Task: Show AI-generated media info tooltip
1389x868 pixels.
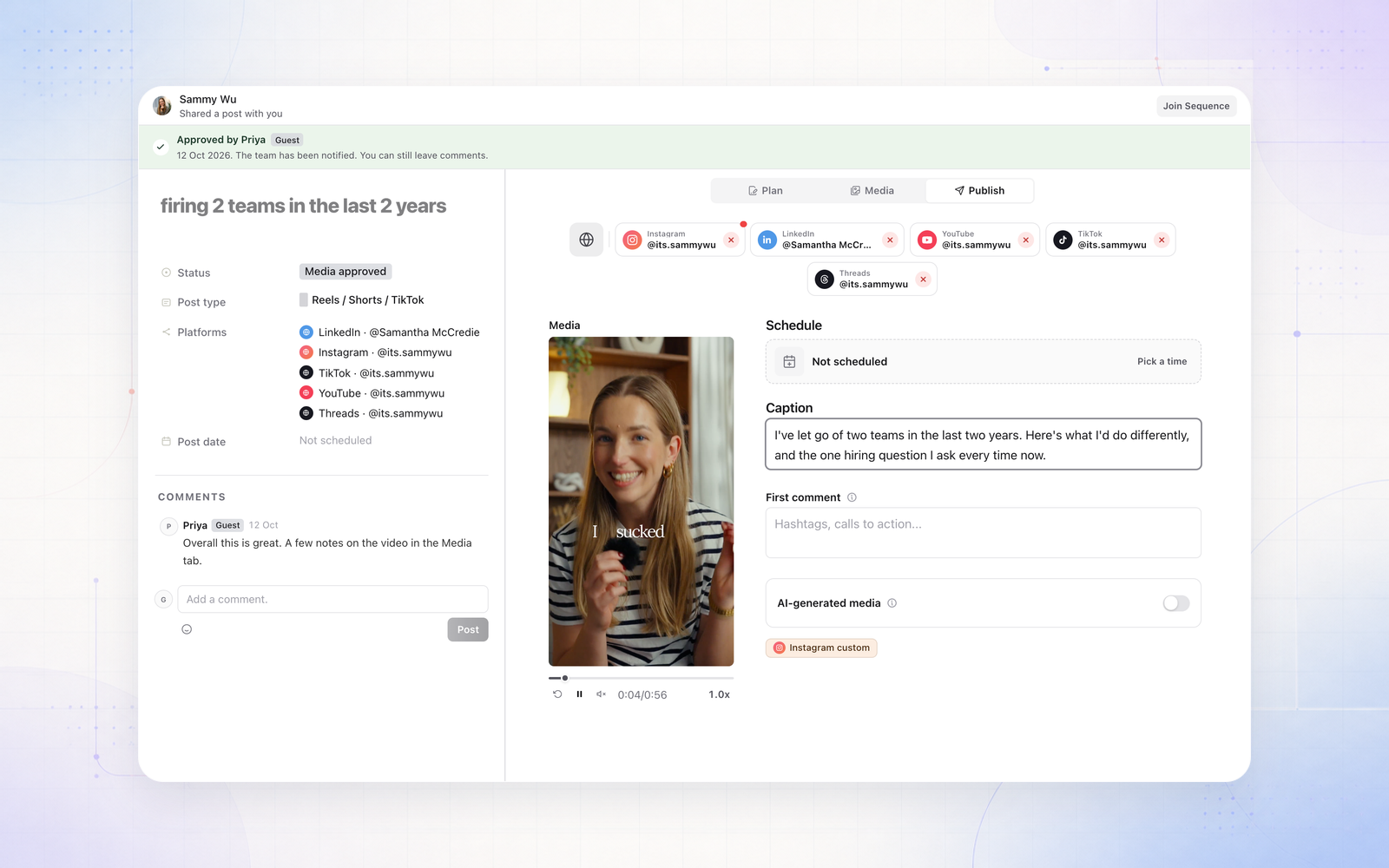Action: coord(892,603)
